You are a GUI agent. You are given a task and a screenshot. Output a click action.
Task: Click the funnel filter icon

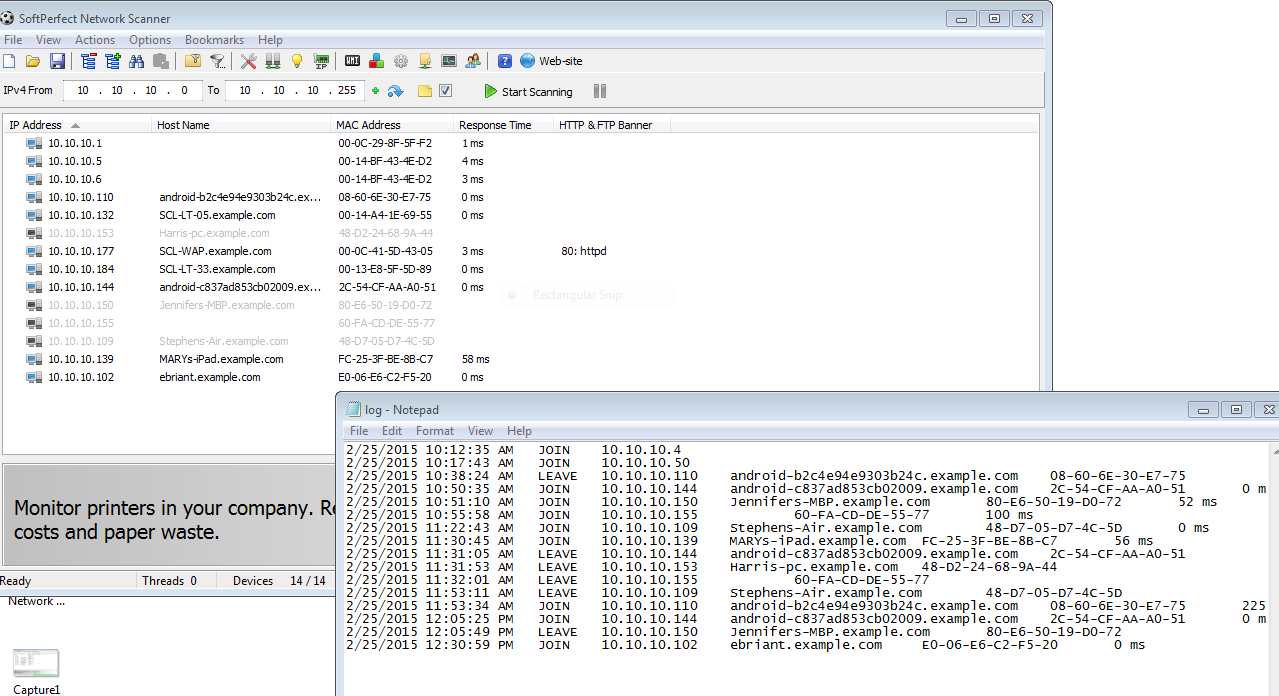(217, 61)
